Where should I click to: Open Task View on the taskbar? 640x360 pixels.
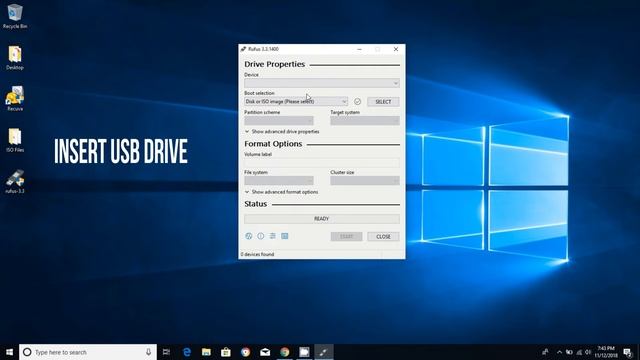pos(166,352)
